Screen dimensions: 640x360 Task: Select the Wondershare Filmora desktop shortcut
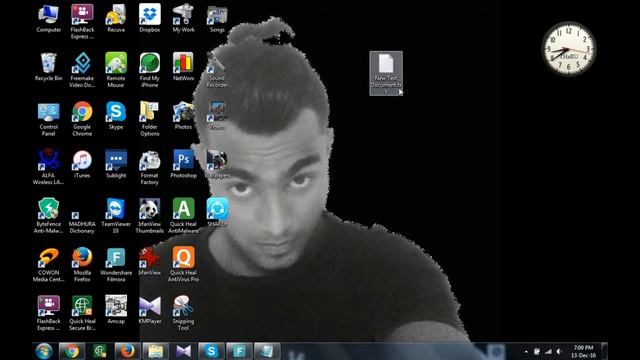116,264
